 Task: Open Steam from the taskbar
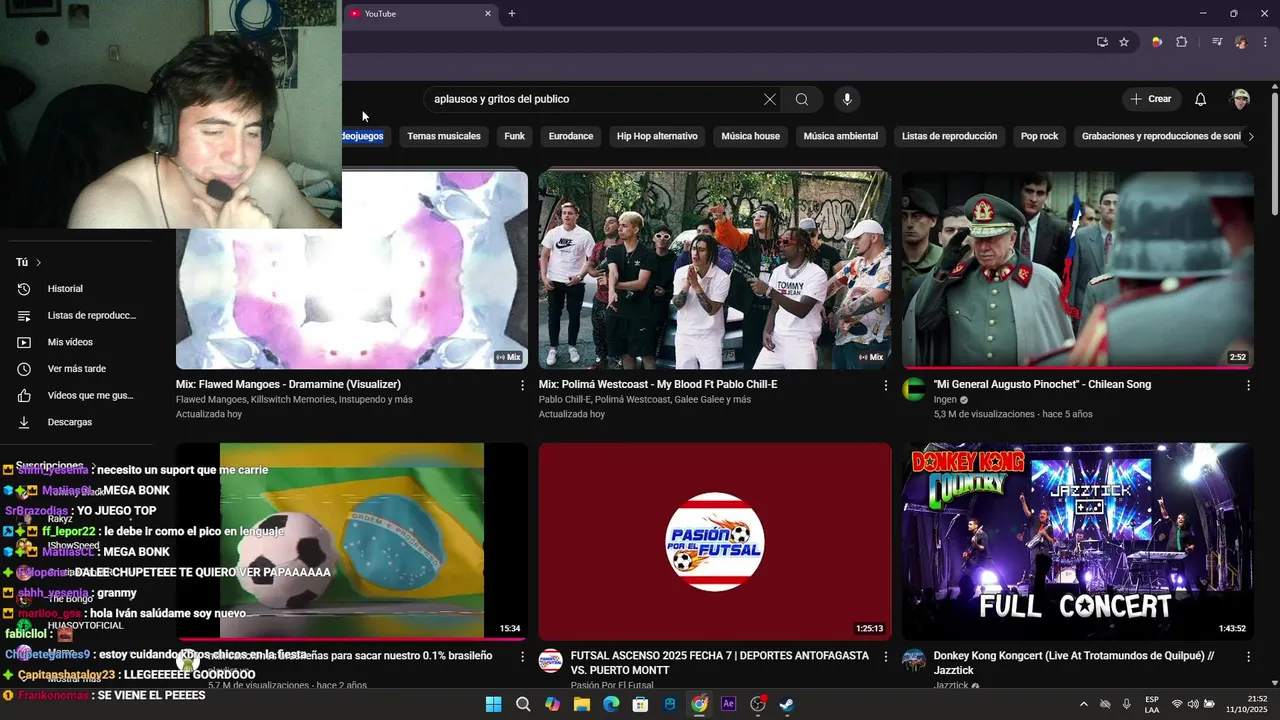(787, 704)
